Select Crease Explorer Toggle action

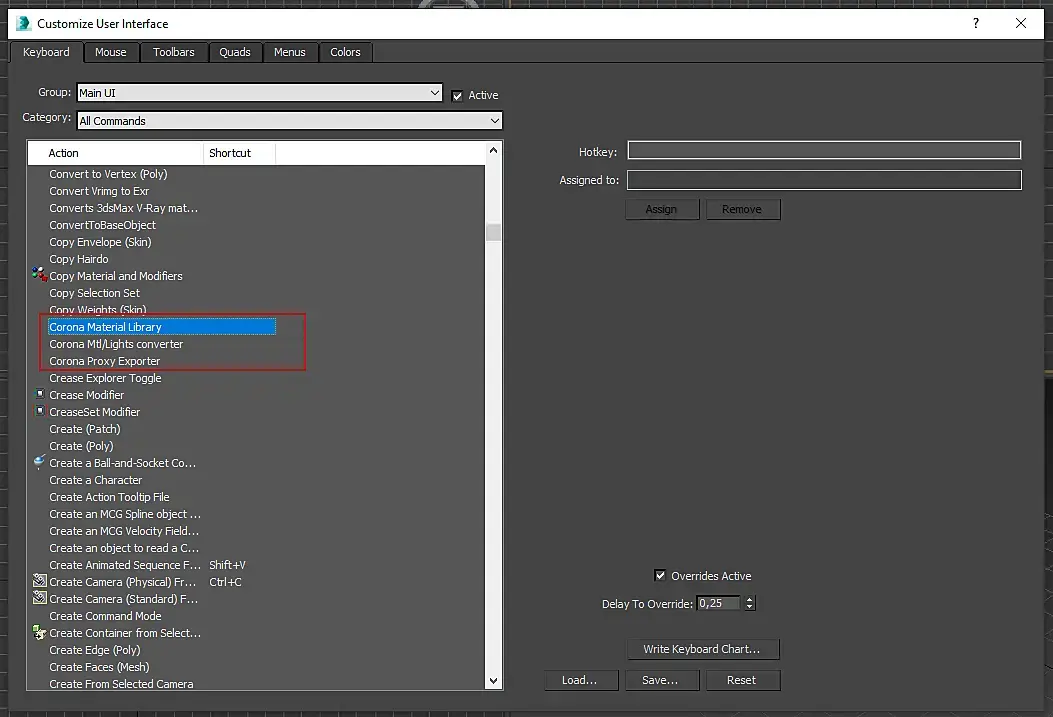105,378
